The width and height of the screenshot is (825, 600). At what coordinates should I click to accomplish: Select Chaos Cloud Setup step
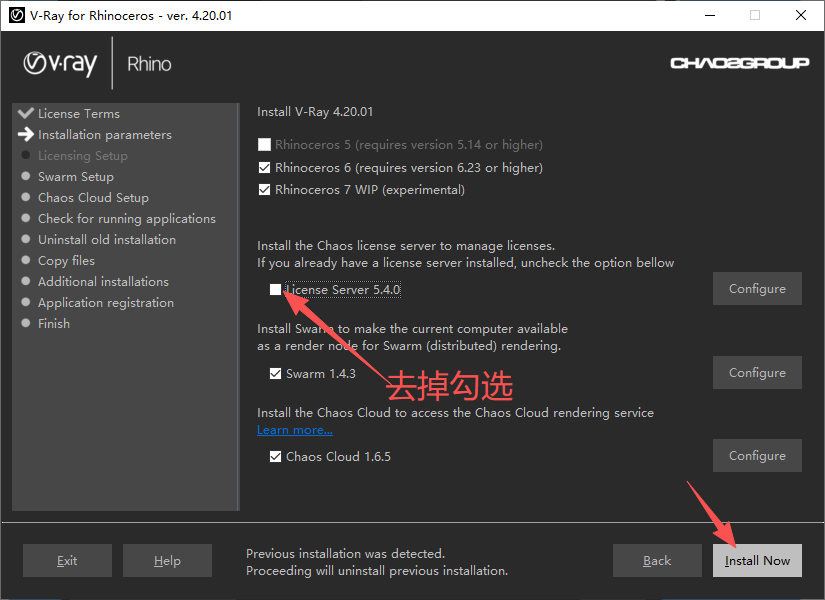click(93, 198)
